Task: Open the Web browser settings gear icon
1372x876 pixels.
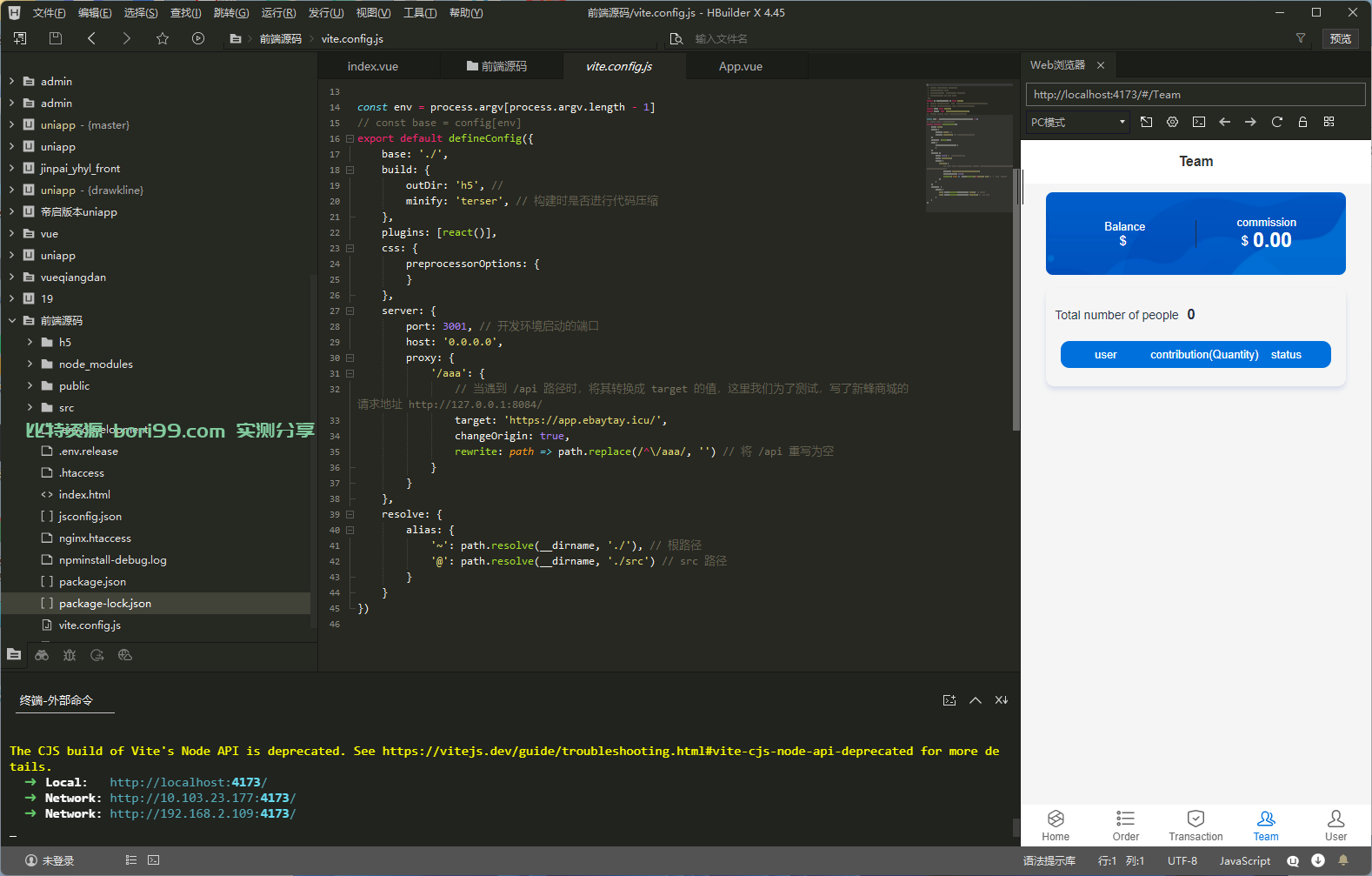Action: pyautogui.click(x=1173, y=122)
